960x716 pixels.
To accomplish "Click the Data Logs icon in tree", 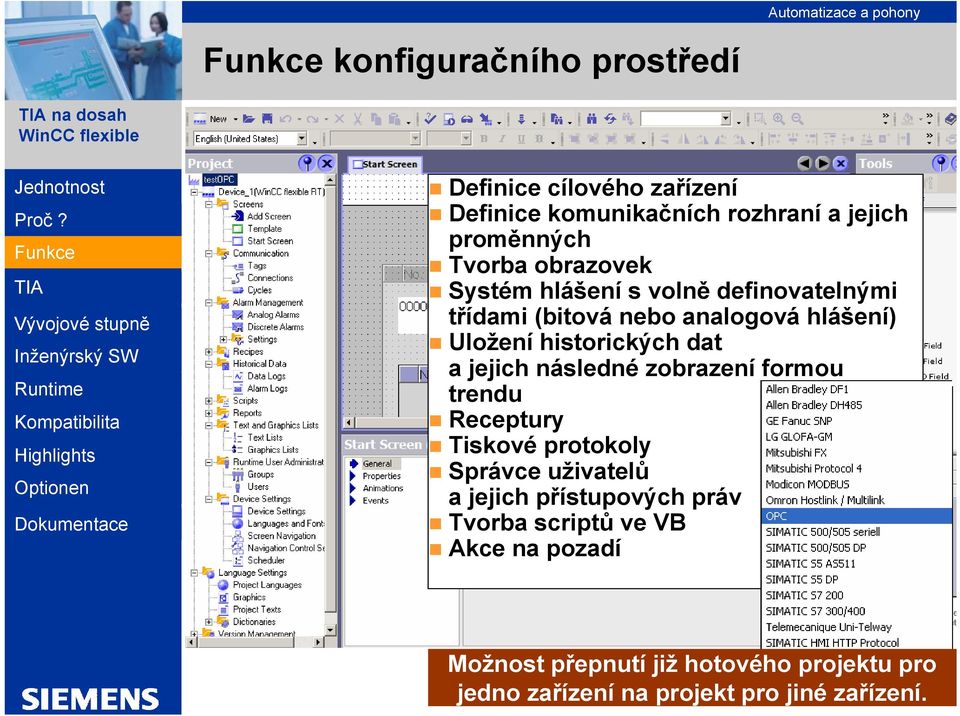I will [x=238, y=376].
